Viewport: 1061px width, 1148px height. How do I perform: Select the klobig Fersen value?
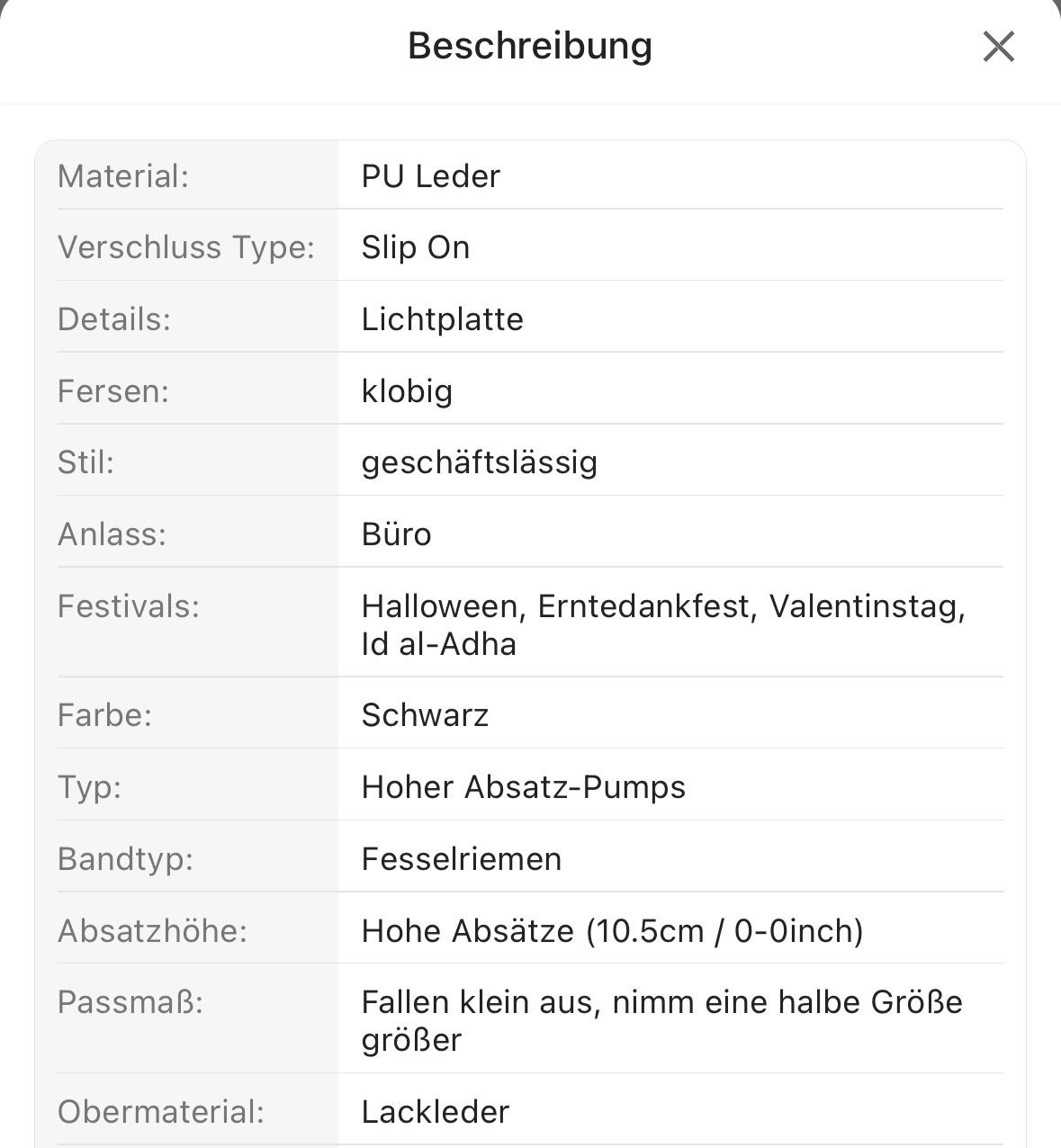407,391
